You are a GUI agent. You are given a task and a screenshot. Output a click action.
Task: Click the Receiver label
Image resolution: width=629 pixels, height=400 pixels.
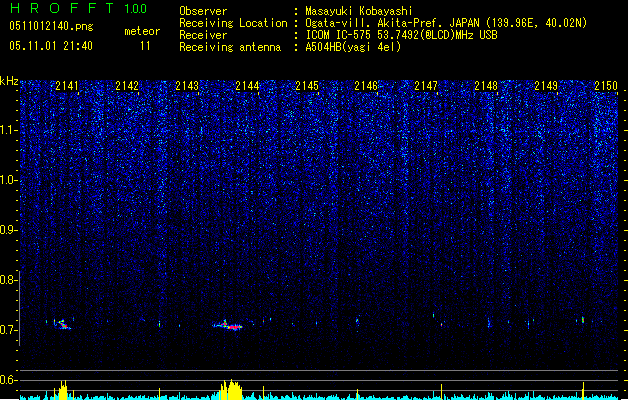[x=203, y=35]
